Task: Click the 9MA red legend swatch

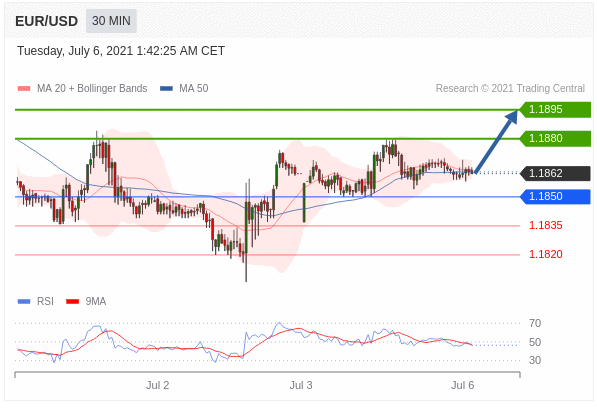Action: pos(72,302)
